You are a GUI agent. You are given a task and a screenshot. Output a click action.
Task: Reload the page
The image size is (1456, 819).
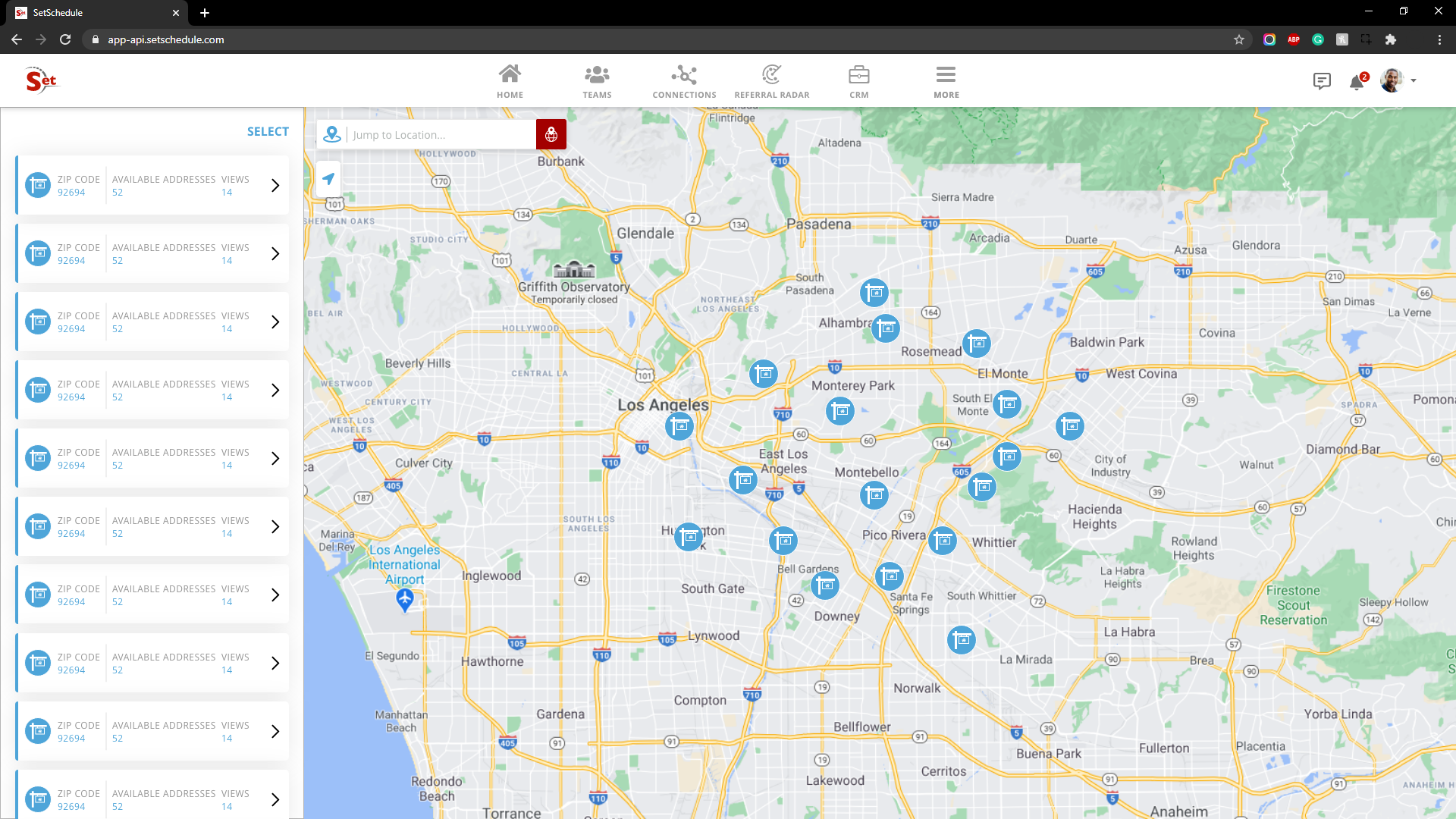tap(65, 39)
